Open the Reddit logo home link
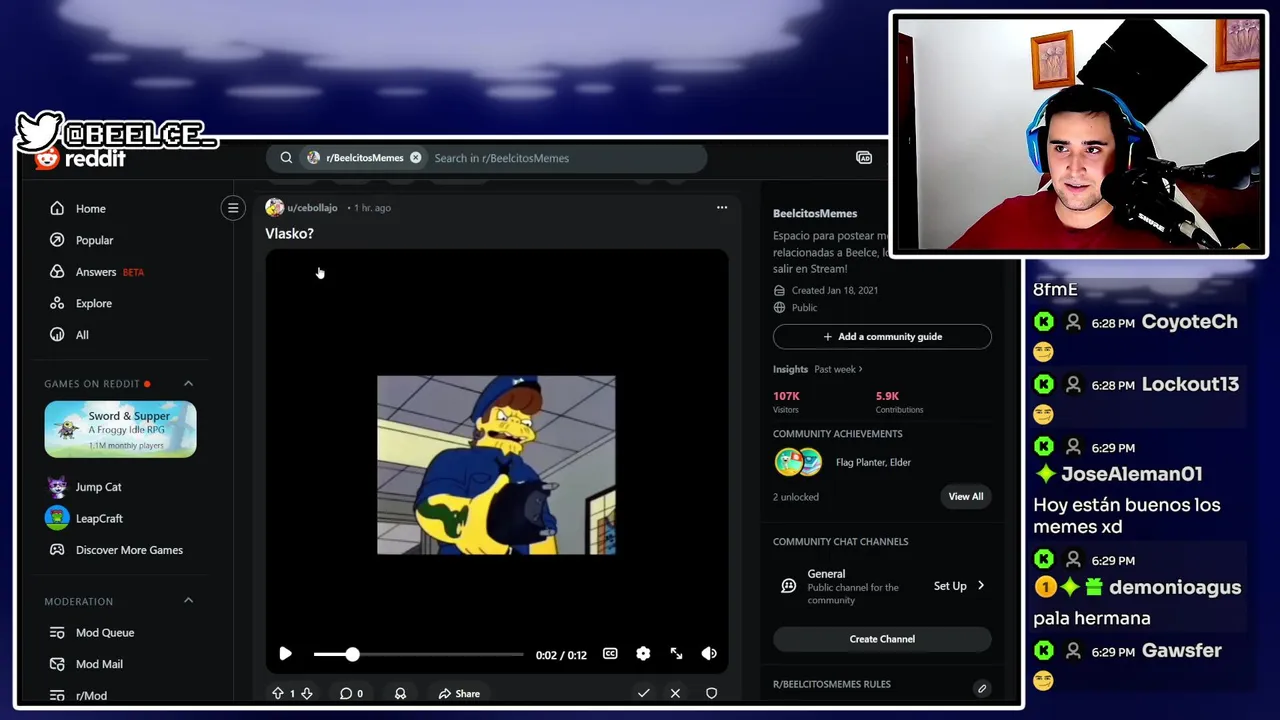The image size is (1280, 720). tap(80, 158)
